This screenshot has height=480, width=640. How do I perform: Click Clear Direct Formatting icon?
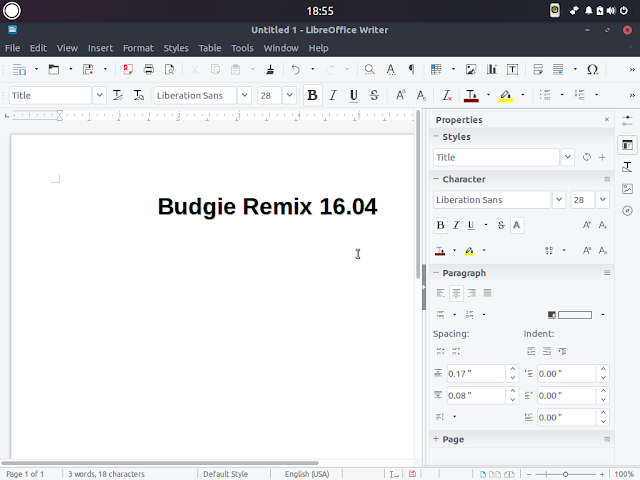[x=447, y=95]
